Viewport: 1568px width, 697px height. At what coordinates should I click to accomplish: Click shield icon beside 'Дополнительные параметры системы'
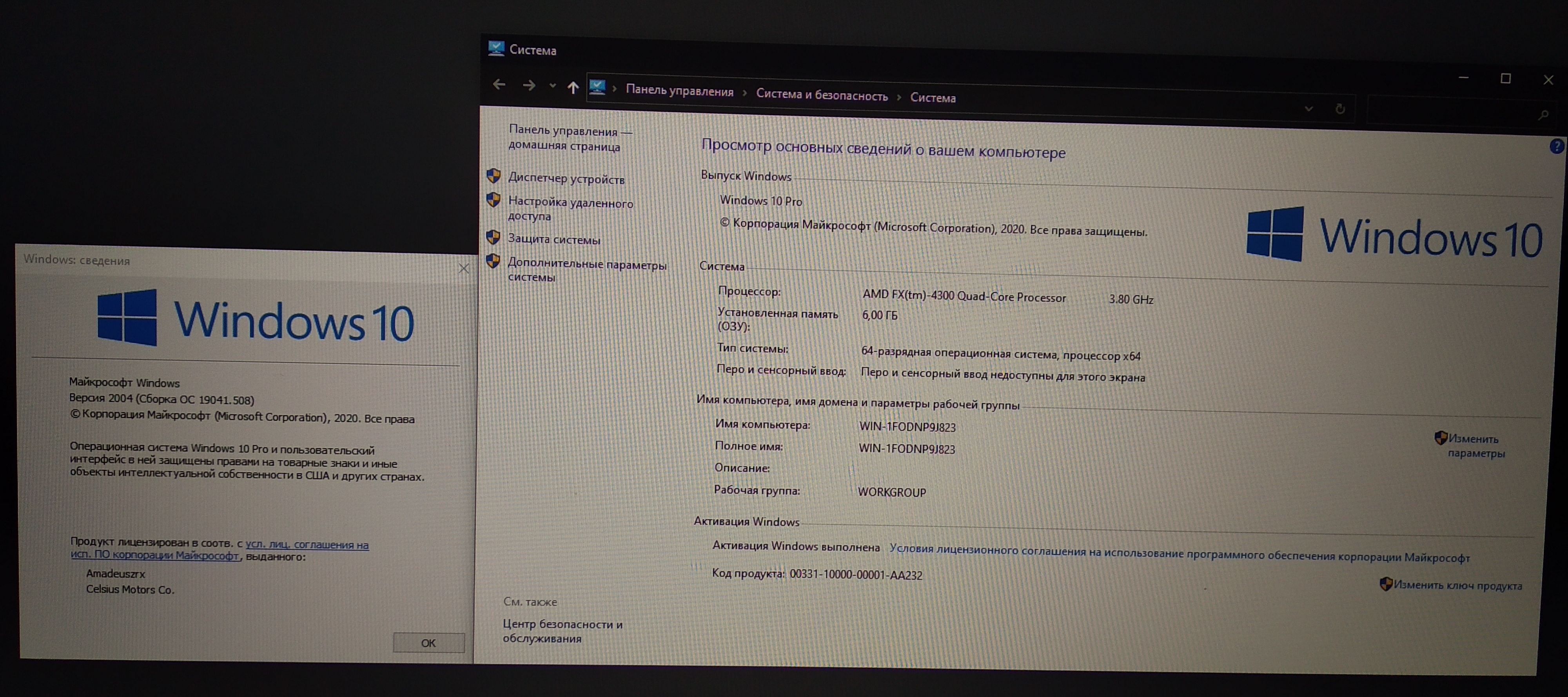point(493,261)
